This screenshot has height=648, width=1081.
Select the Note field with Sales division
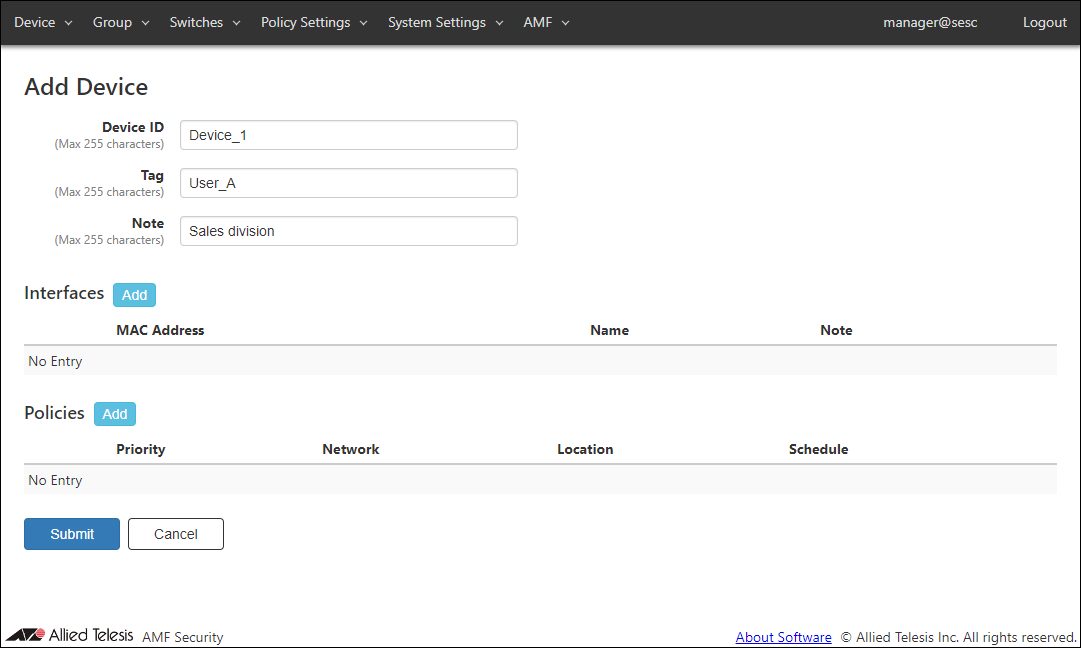click(348, 231)
